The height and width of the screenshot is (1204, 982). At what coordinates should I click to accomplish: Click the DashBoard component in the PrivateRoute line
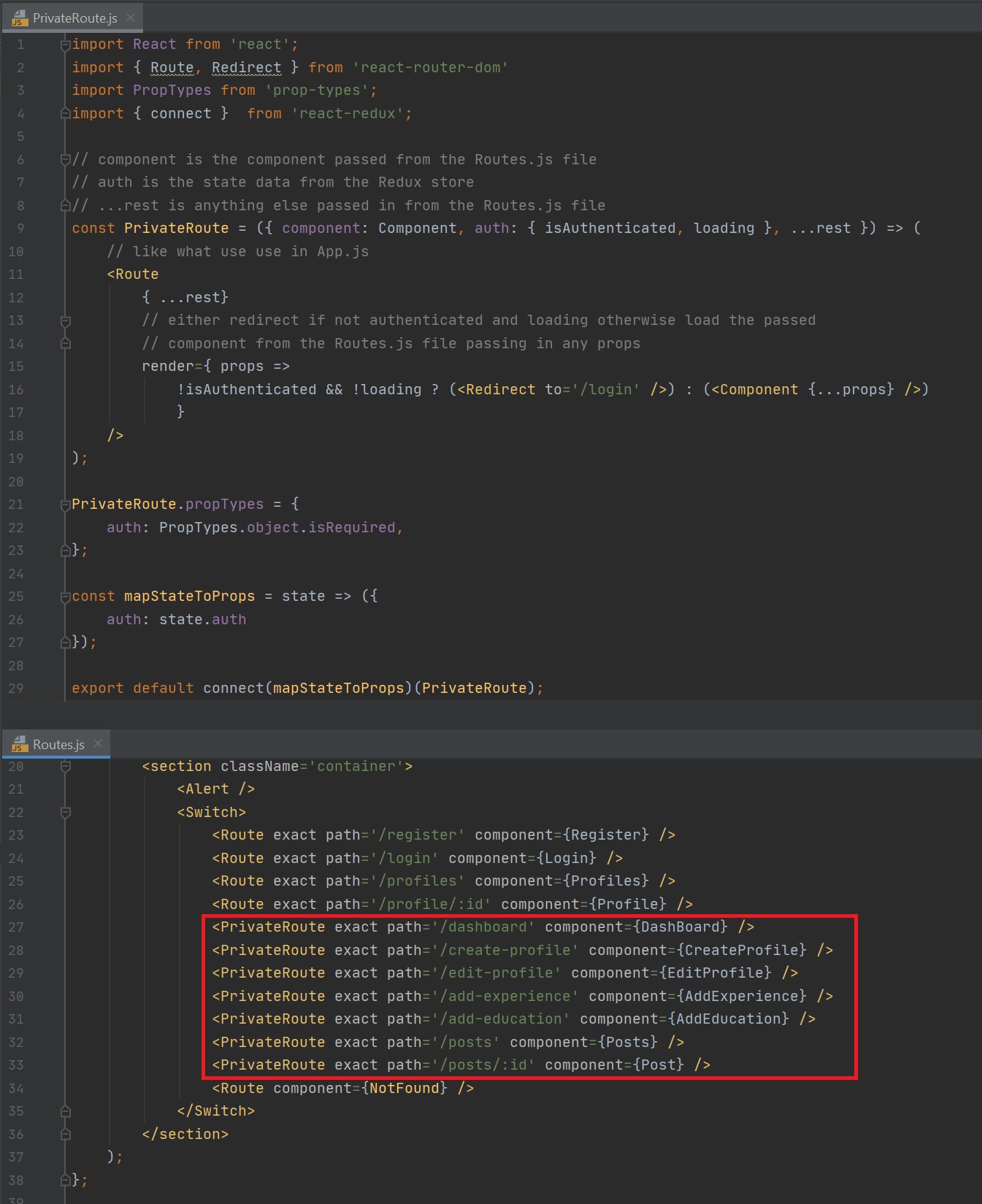click(680, 927)
